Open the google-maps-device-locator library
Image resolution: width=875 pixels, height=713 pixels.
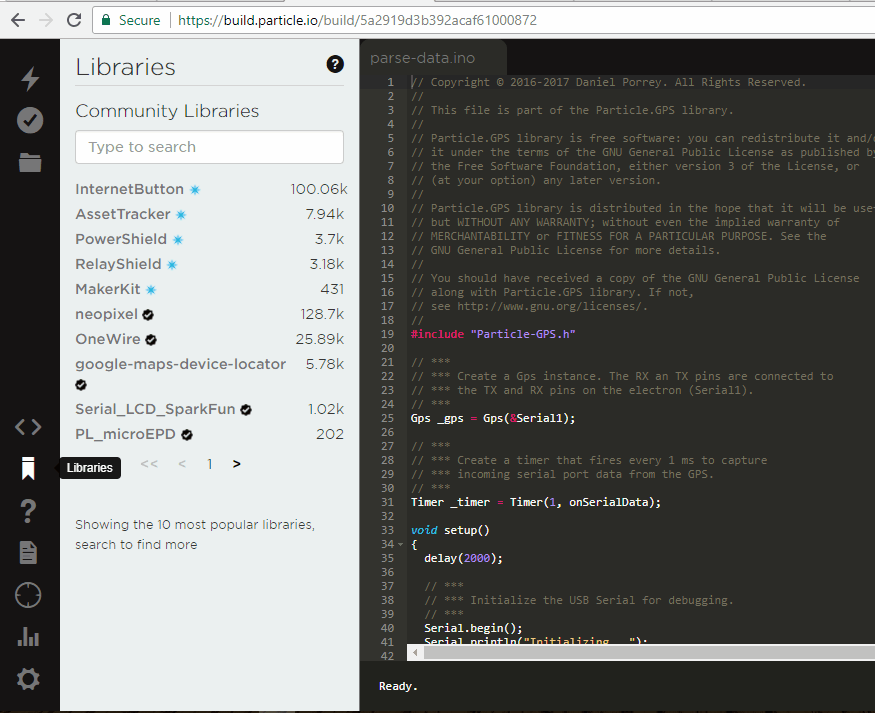(x=180, y=364)
